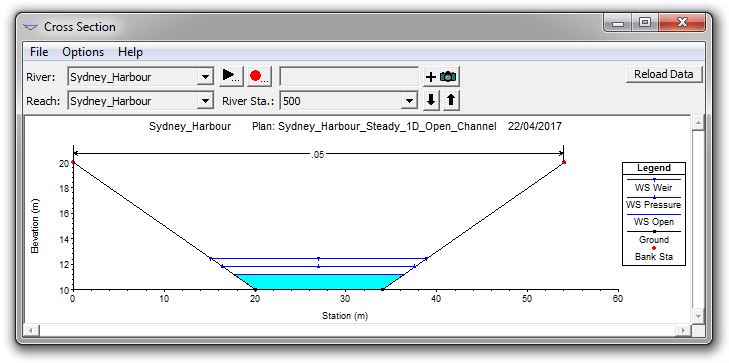The image size is (729, 363).
Task: Click the Cross Section window title icon
Action: tap(31, 27)
